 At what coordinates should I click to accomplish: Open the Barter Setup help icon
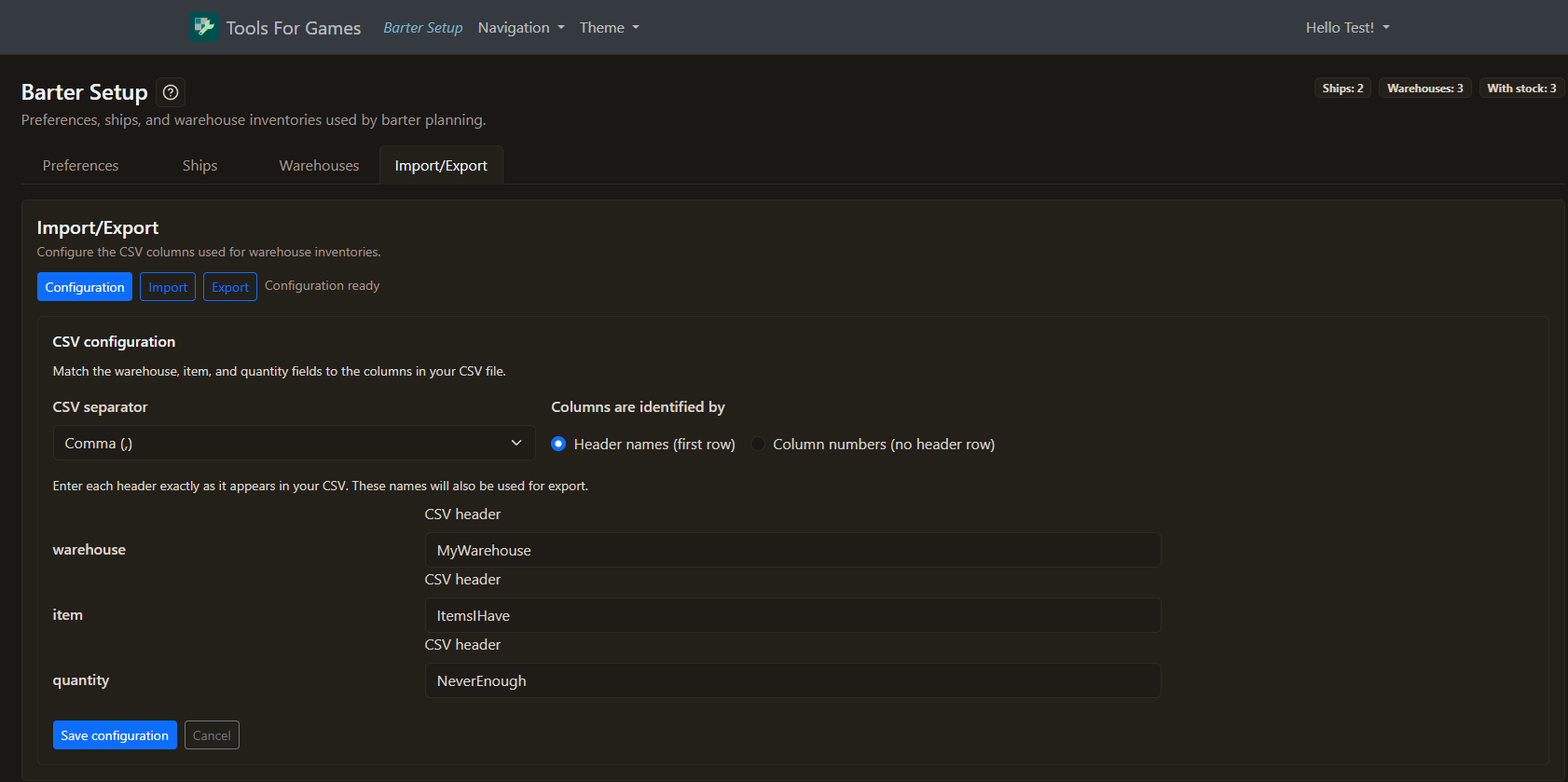click(171, 92)
